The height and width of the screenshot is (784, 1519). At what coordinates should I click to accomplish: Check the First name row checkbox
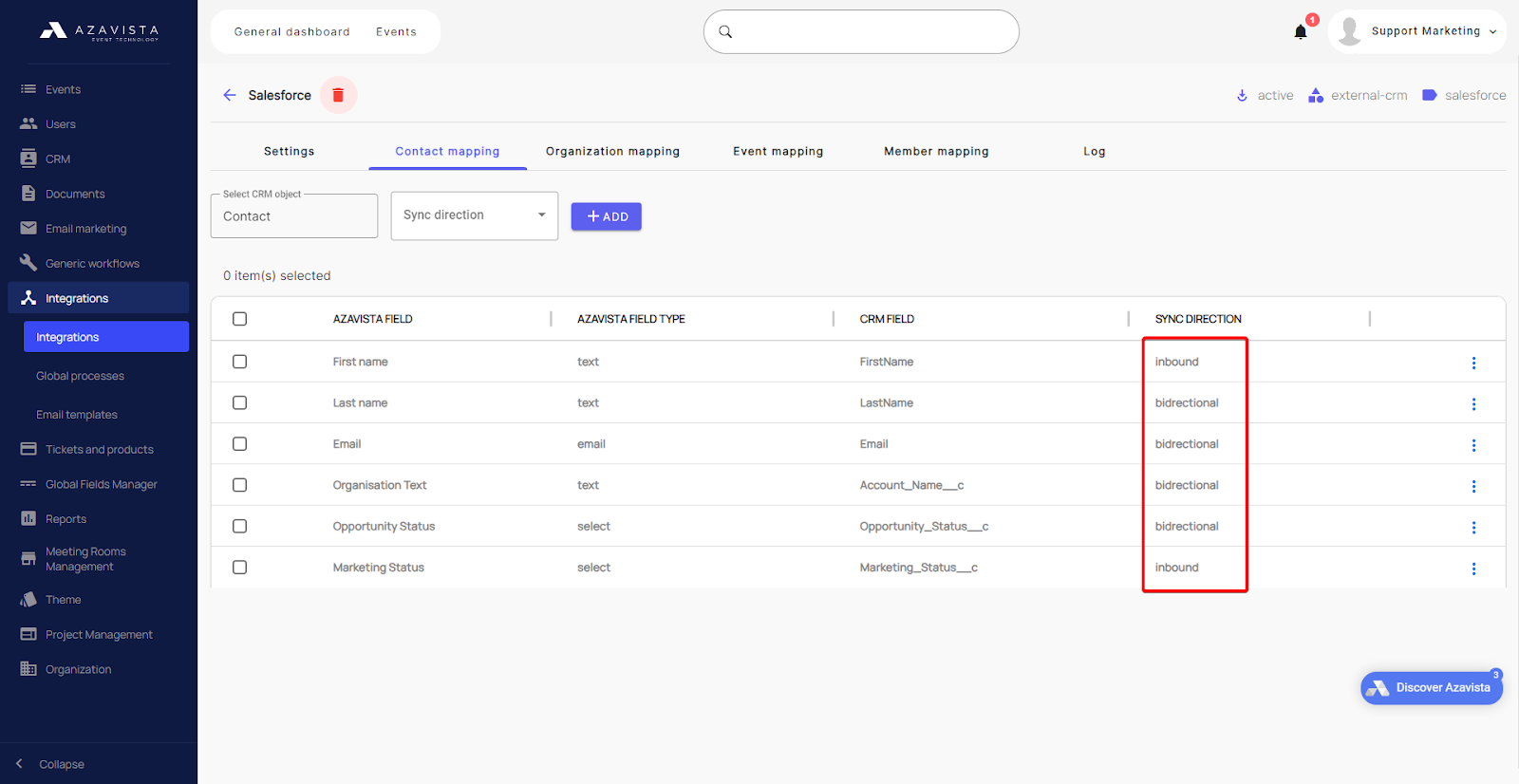pos(239,362)
